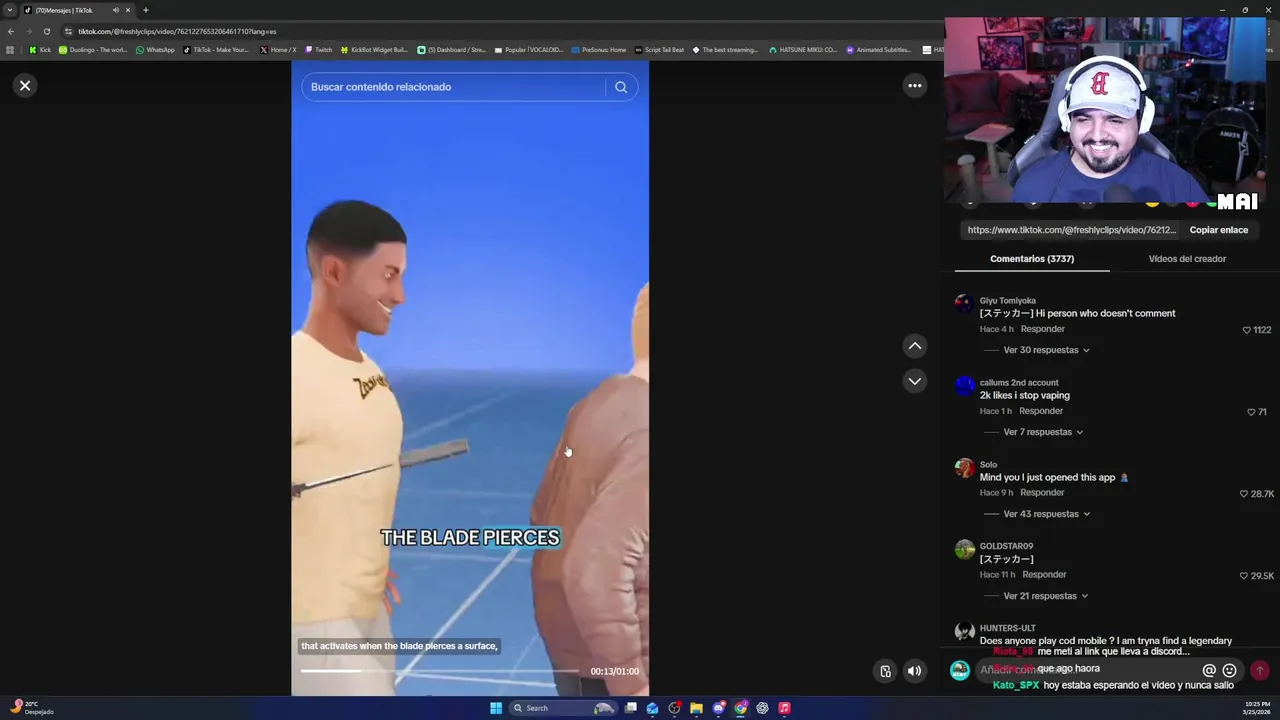Like Giyu Tomiyoka's comment heart 1122

[x=1247, y=330]
